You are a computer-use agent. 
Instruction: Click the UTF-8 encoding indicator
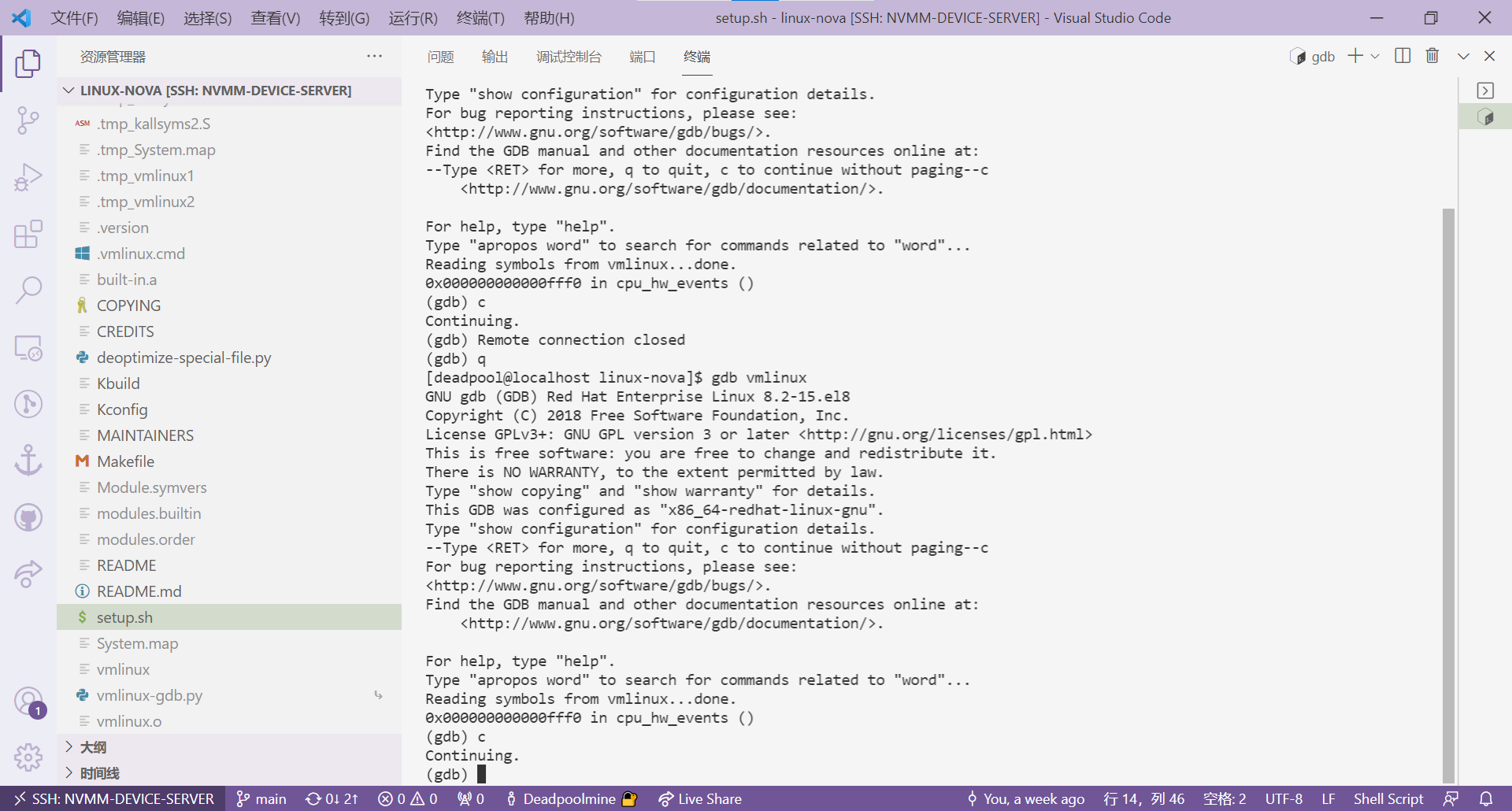pos(1284,798)
